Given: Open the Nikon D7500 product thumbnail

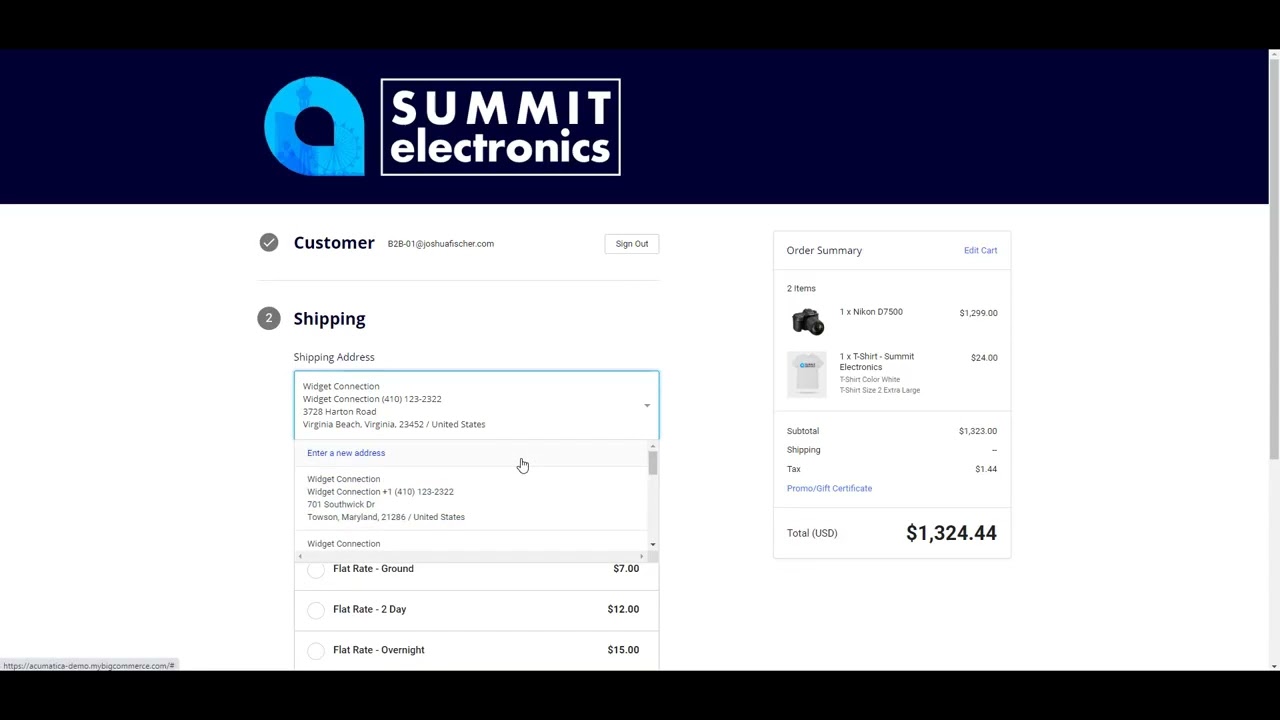Looking at the screenshot, I should pyautogui.click(x=807, y=321).
